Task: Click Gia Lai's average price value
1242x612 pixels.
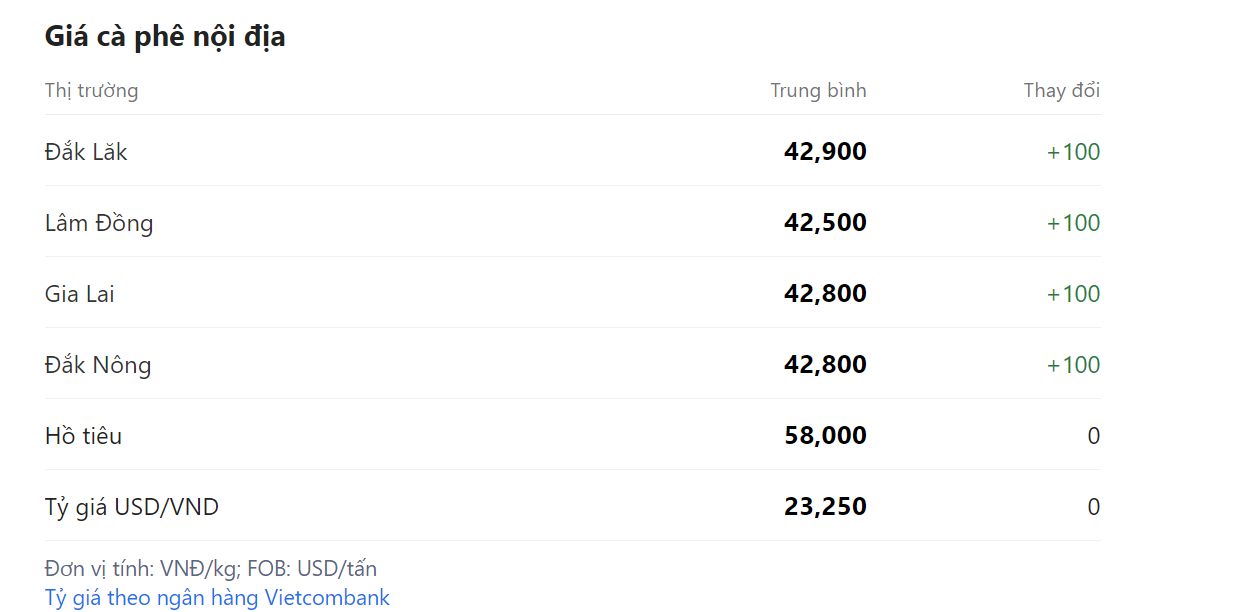Action: point(825,294)
